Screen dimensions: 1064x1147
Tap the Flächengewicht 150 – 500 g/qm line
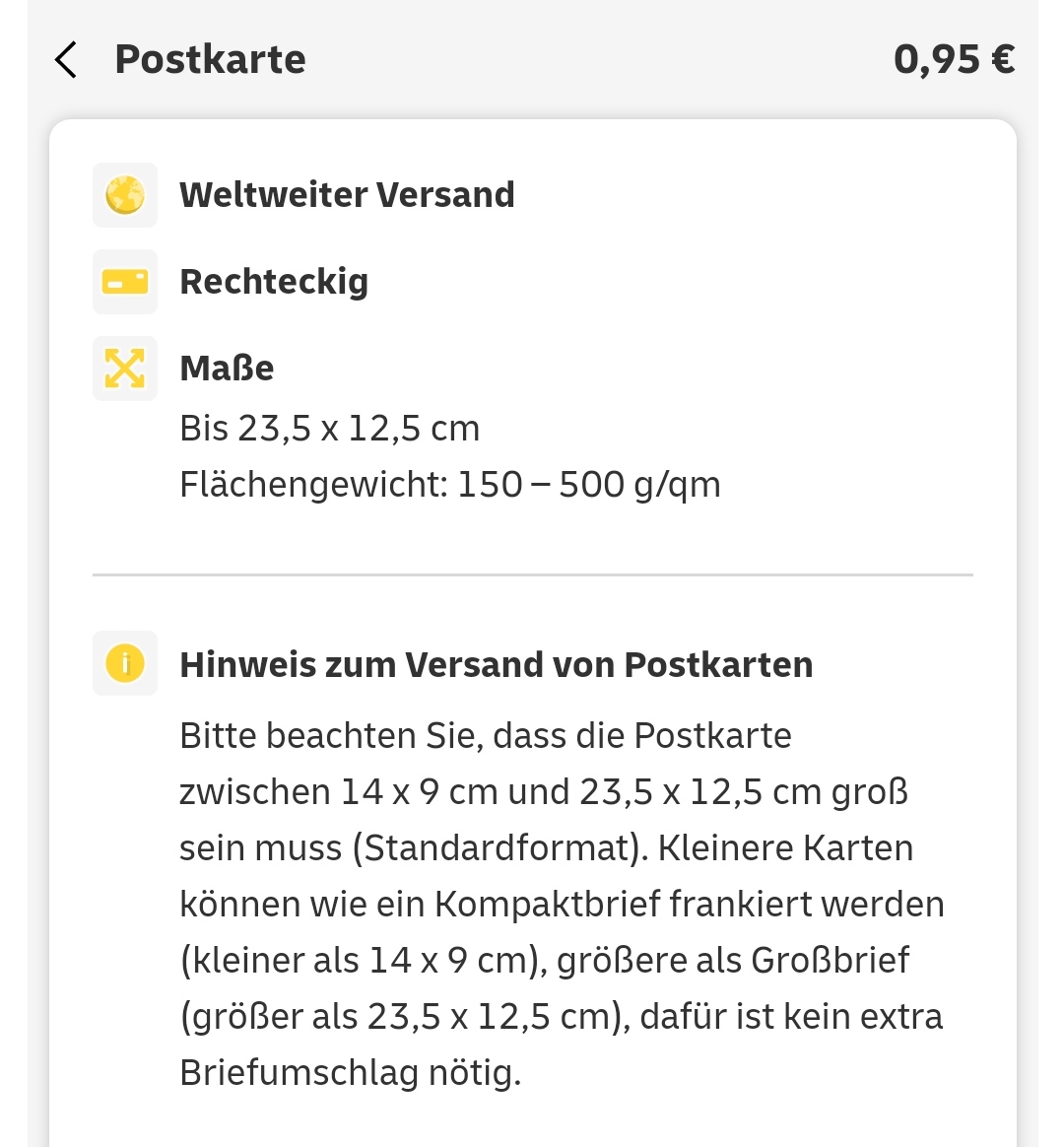[450, 486]
